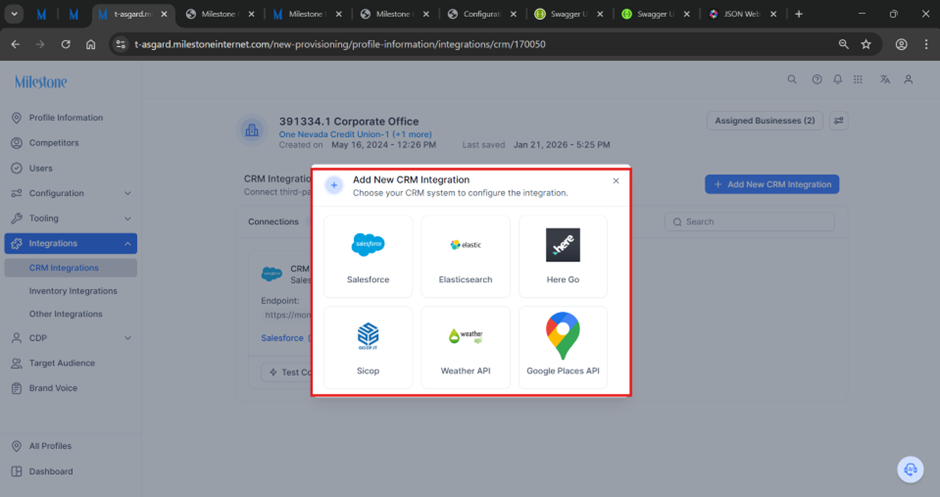
Task: Open the browser home page
Action: click(91, 44)
